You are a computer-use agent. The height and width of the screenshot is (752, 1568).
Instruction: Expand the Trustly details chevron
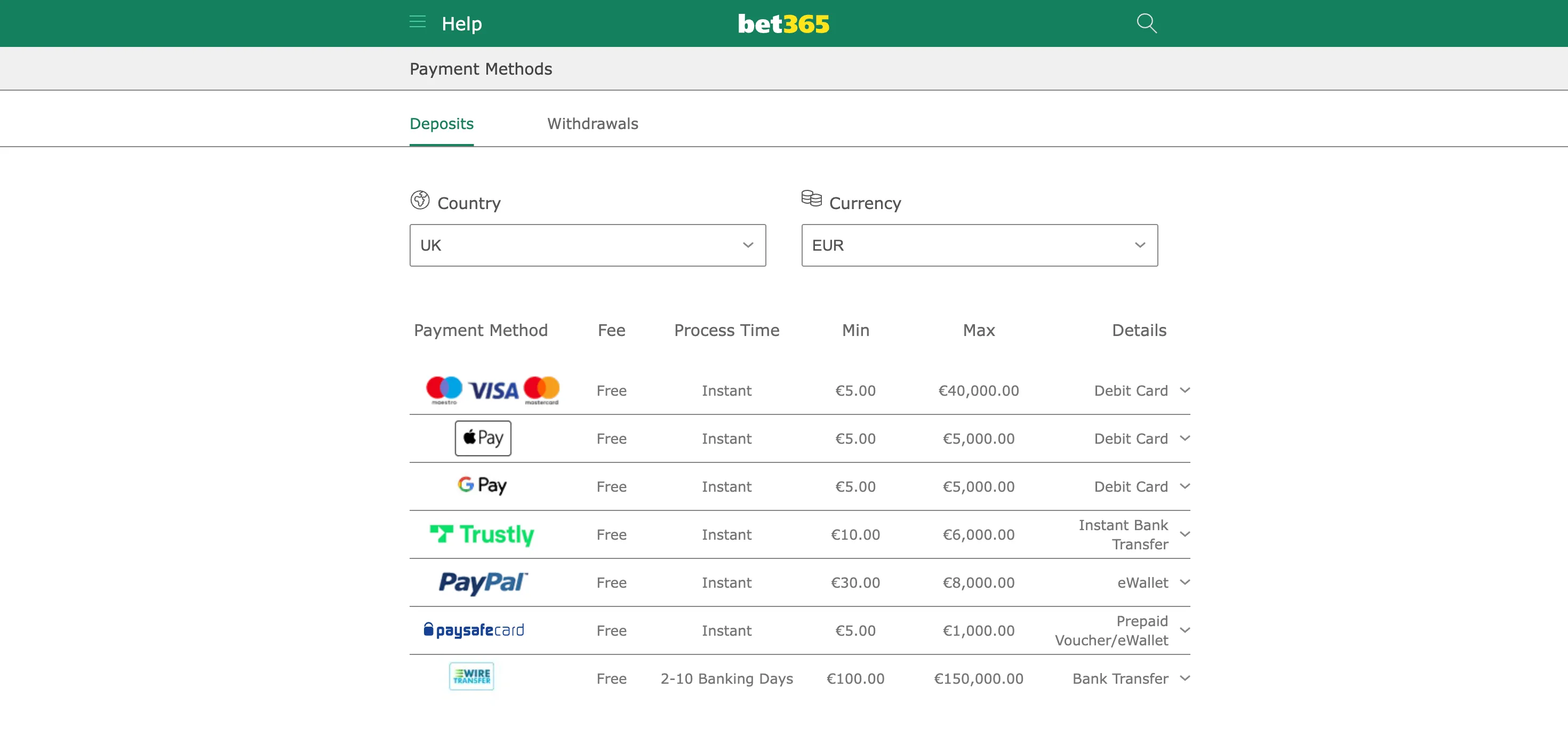click(x=1185, y=534)
